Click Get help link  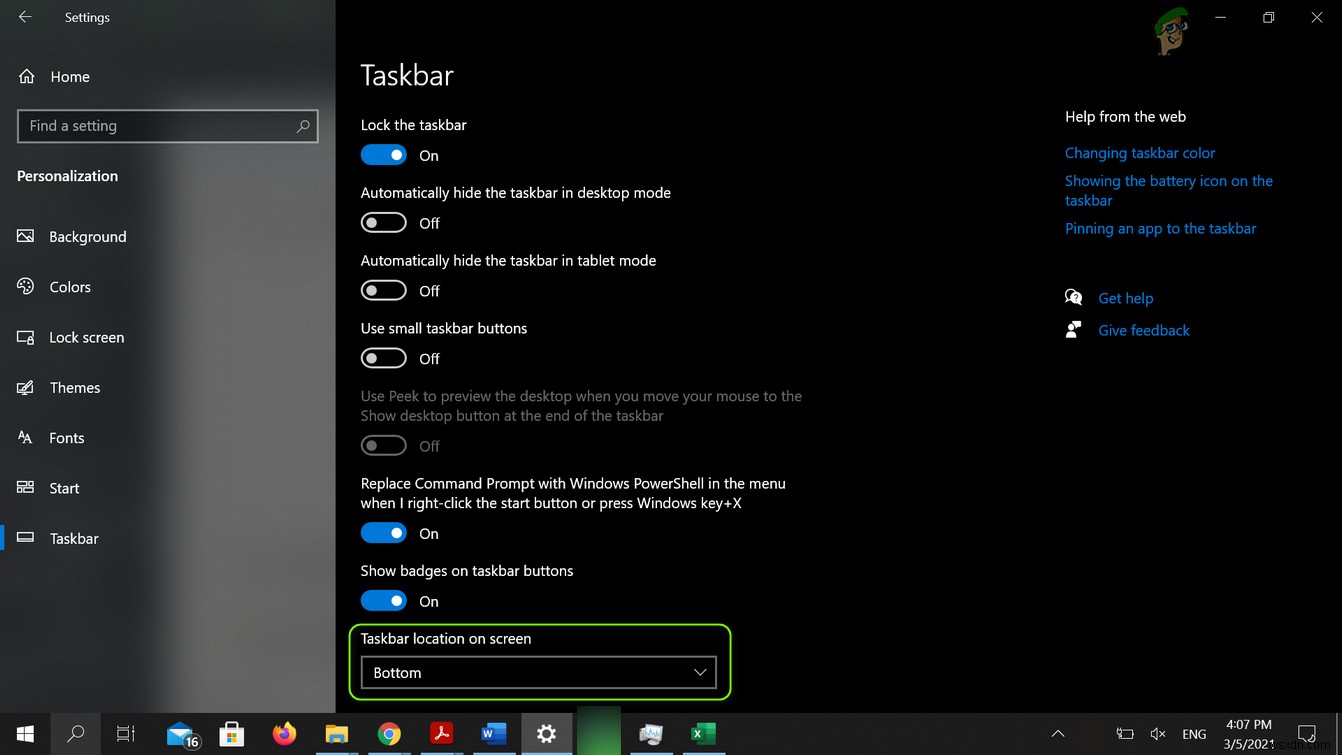point(1125,298)
